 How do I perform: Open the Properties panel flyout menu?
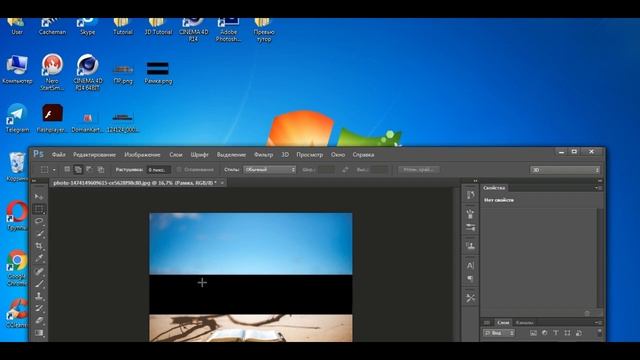tap(598, 188)
